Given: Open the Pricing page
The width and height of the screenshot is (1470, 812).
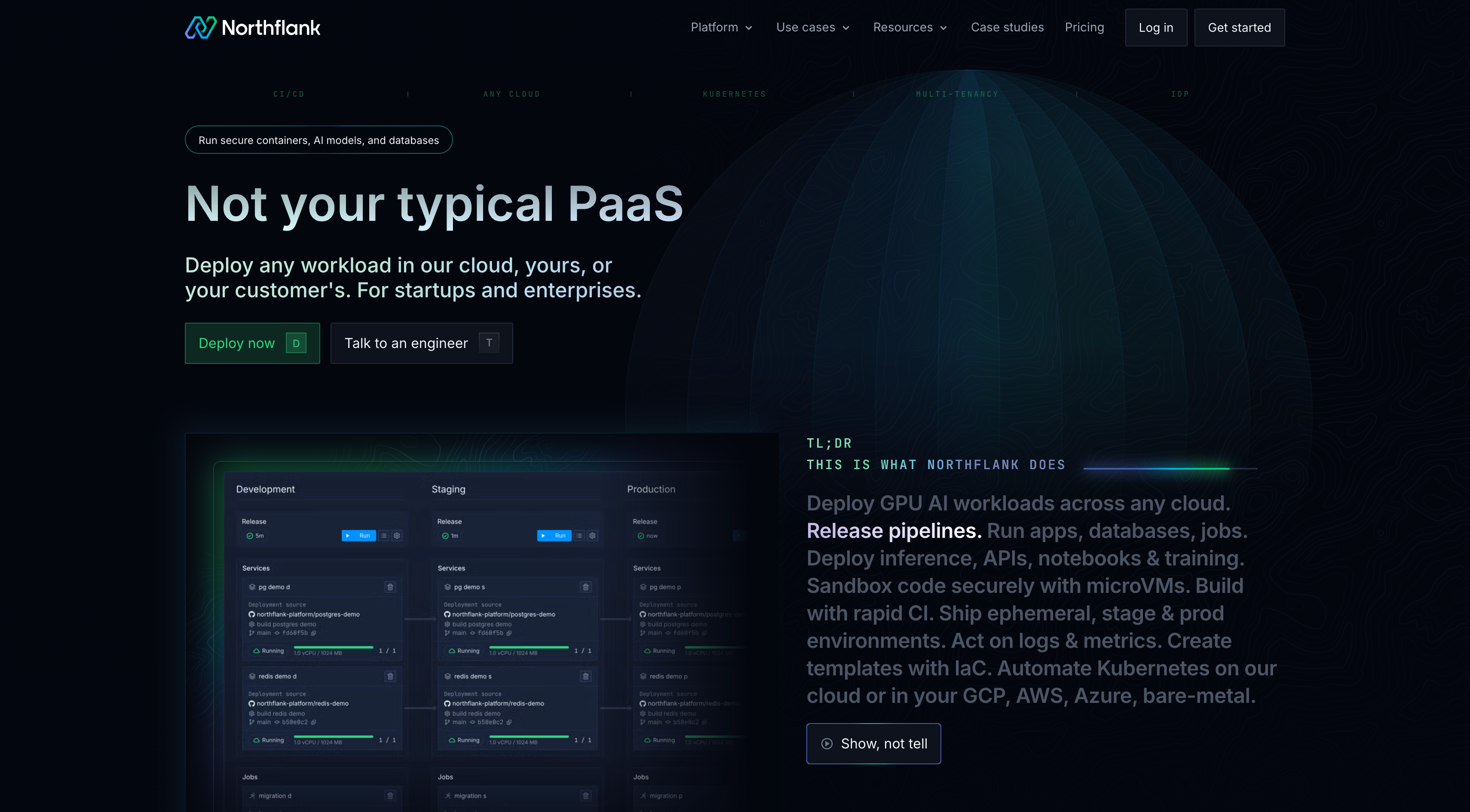Looking at the screenshot, I should point(1084,27).
